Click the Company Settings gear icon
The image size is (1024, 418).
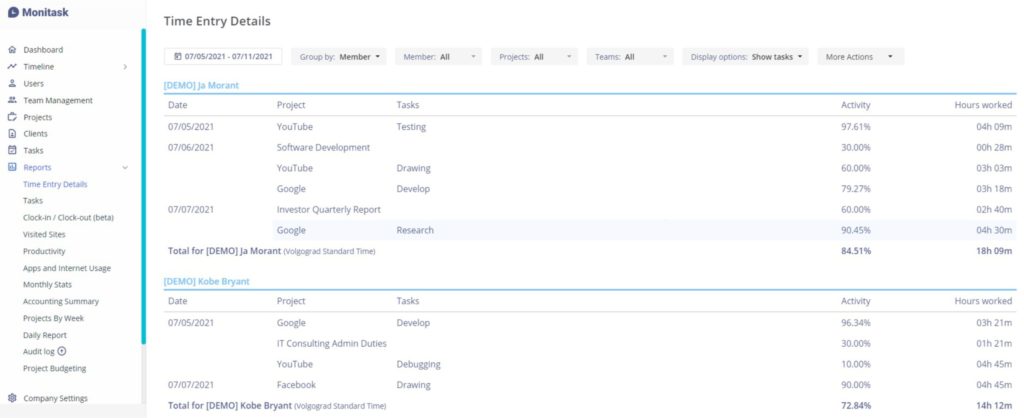12,398
